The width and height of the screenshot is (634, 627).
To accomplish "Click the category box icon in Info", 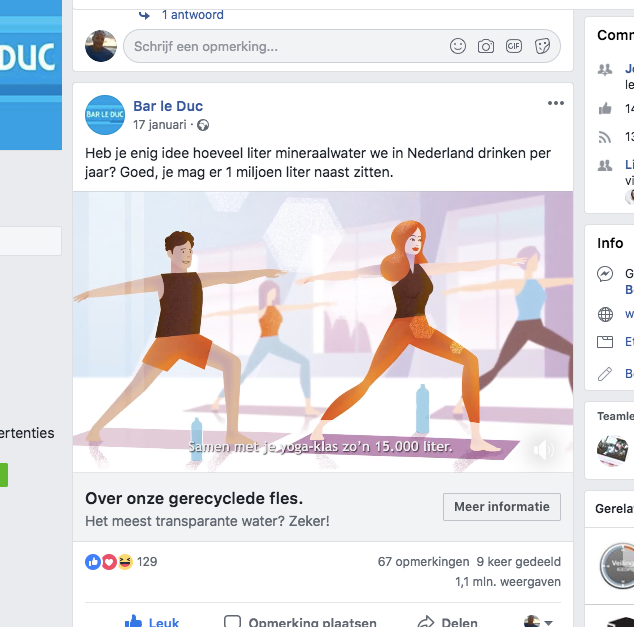I will pyautogui.click(x=605, y=342).
